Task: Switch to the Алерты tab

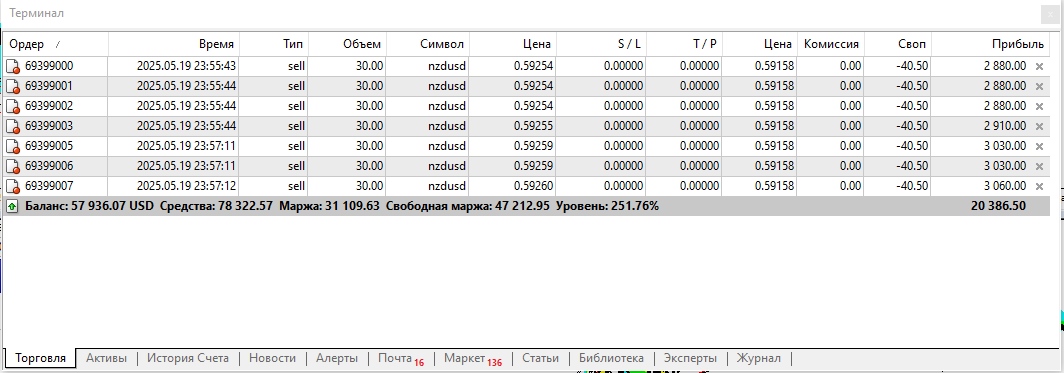Action: pyautogui.click(x=336, y=358)
